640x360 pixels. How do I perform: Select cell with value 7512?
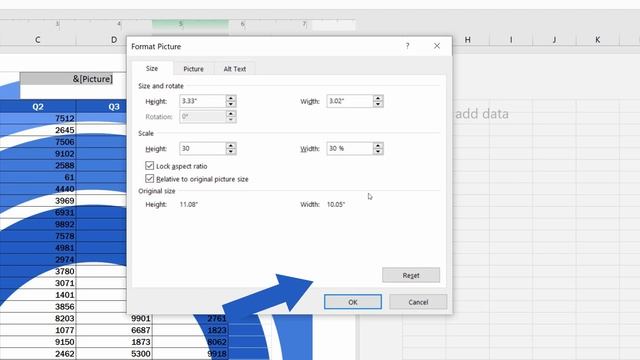pyautogui.click(x=38, y=118)
